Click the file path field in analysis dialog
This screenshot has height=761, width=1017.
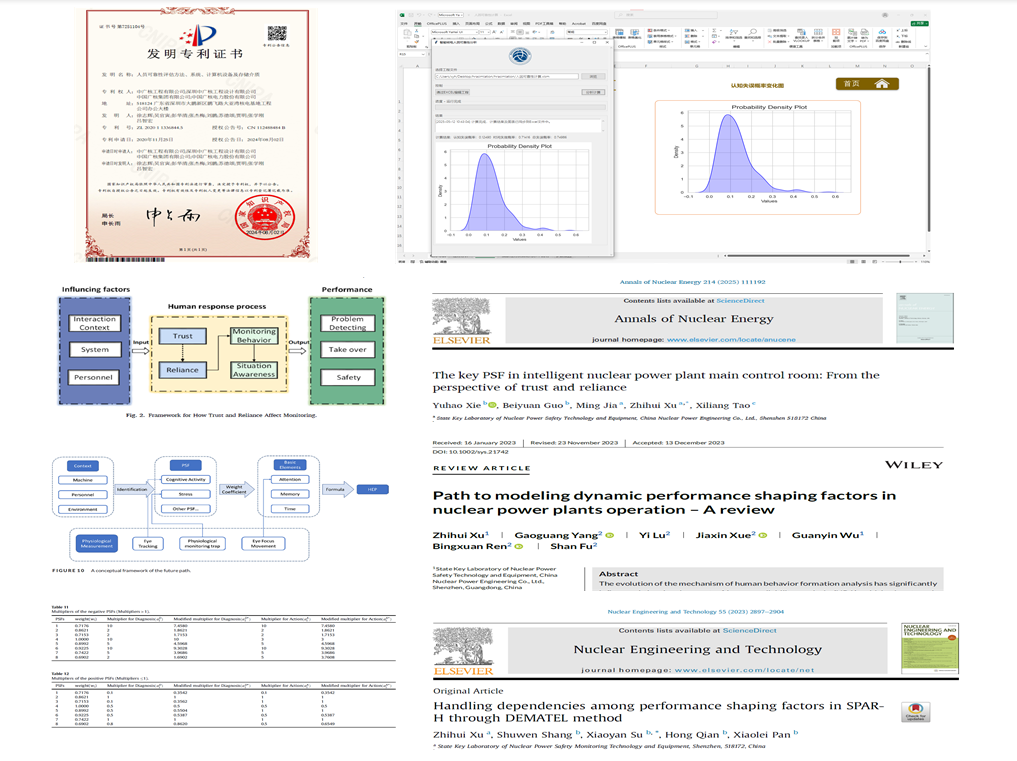(508, 76)
